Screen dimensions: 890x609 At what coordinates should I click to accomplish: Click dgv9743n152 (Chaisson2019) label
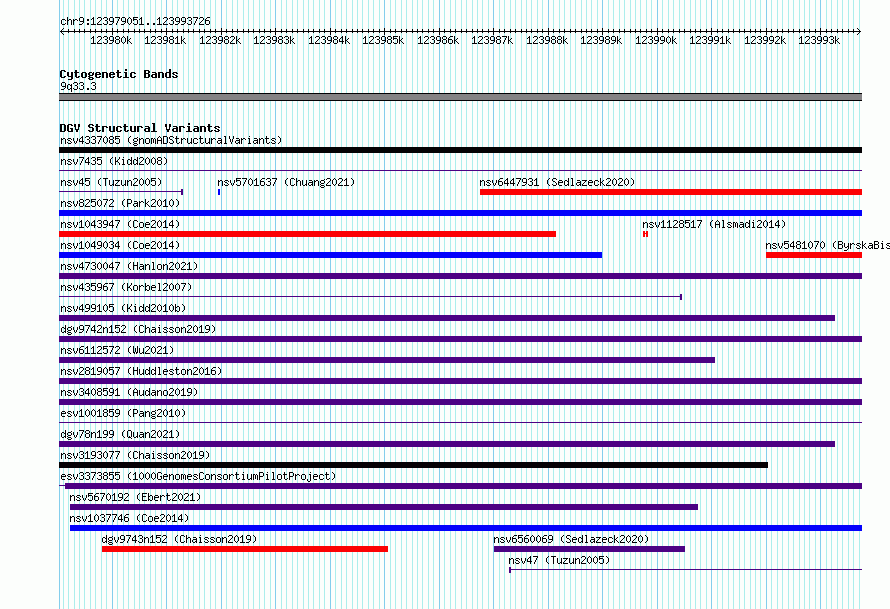click(x=179, y=539)
